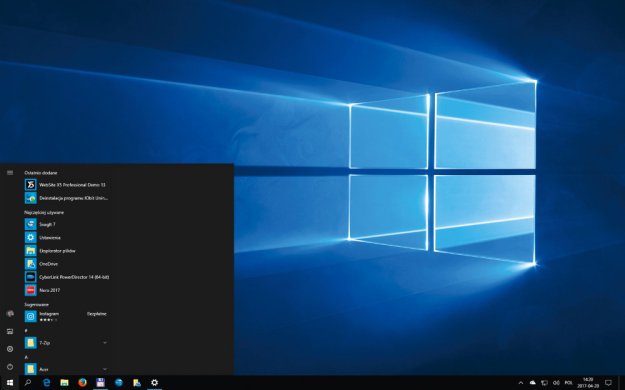
Task: Open File Explorer from the taskbar
Action: point(64,383)
